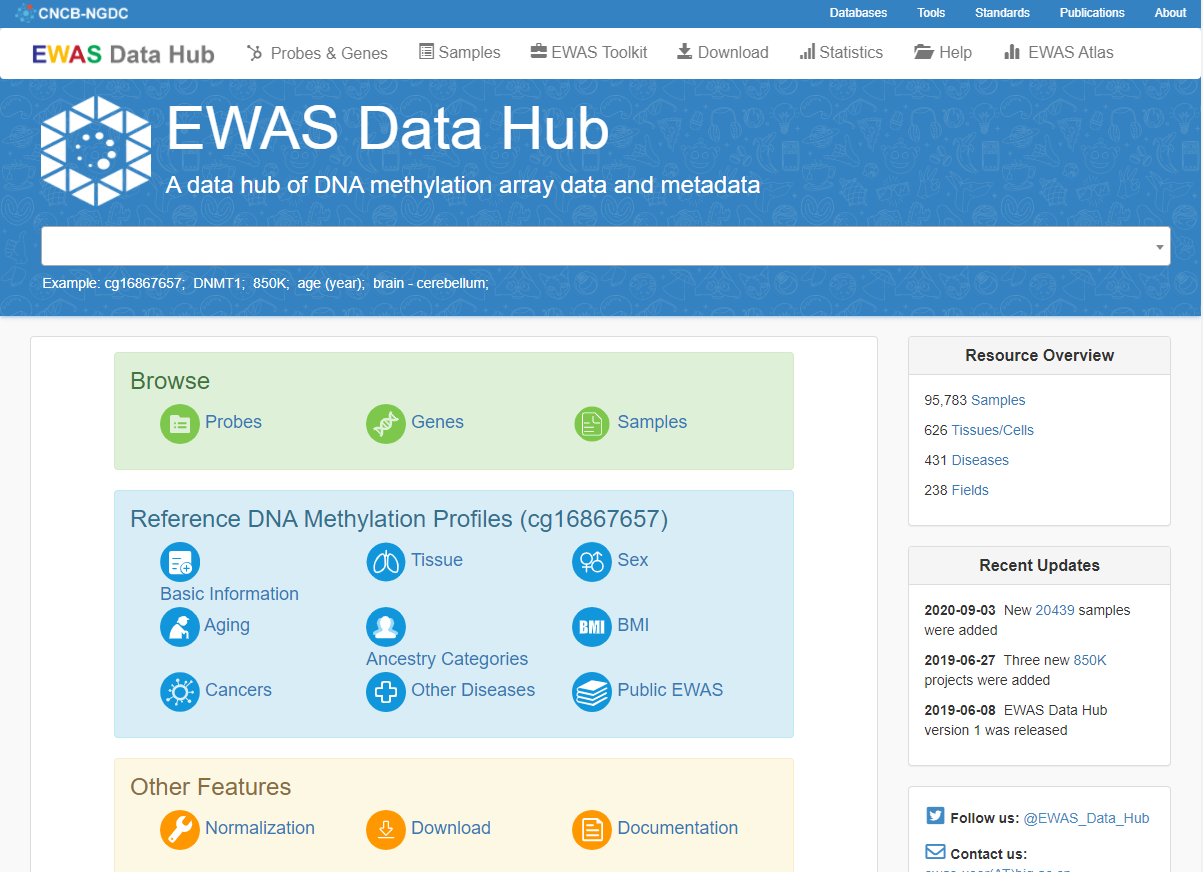
Task: Open the Probes browse icon
Action: [180, 424]
